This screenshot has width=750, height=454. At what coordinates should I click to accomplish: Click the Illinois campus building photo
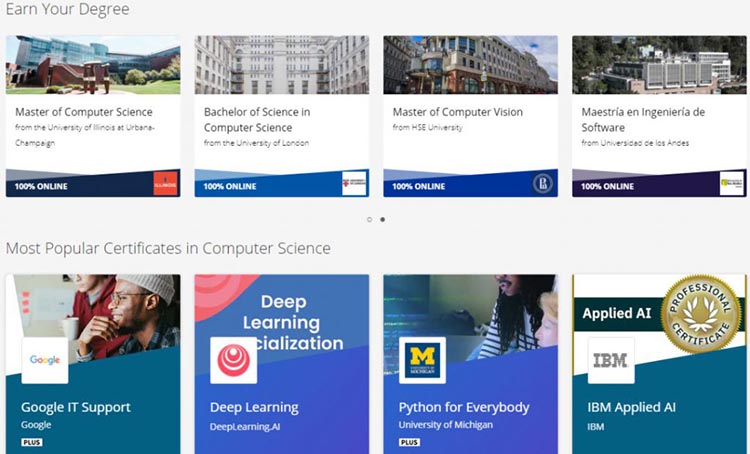point(93,65)
